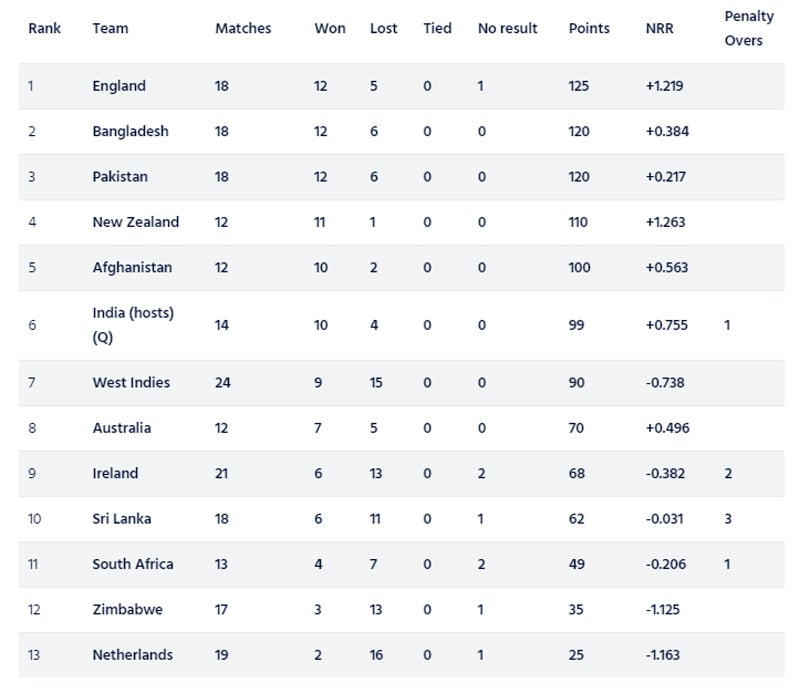
Task: Select the Points column header
Action: (x=589, y=28)
